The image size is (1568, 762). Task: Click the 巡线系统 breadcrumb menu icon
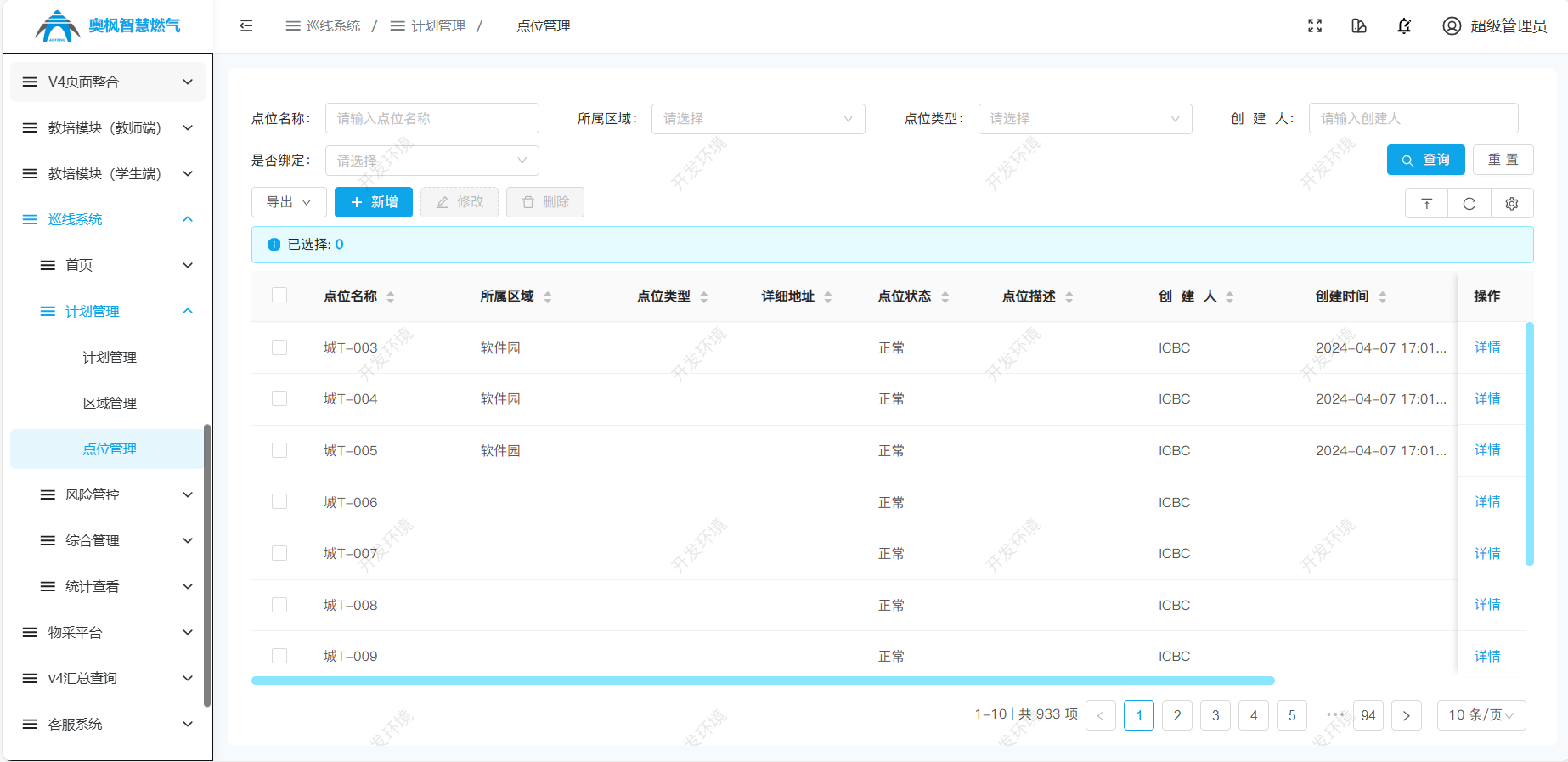(x=293, y=25)
